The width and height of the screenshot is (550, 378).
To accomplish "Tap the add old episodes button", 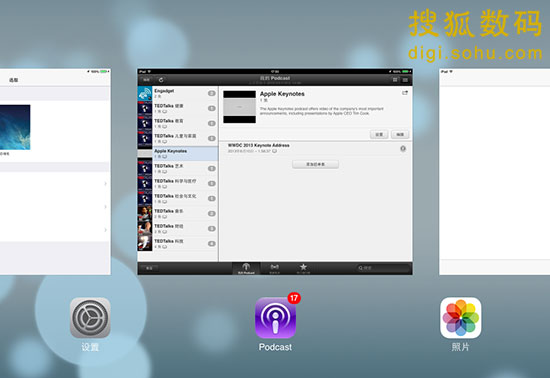I will point(315,164).
